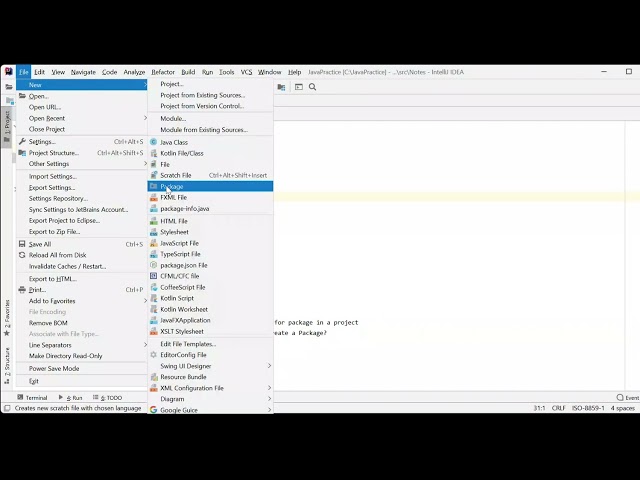Toggle Power Save Mode
640x480 pixels.
82,368
